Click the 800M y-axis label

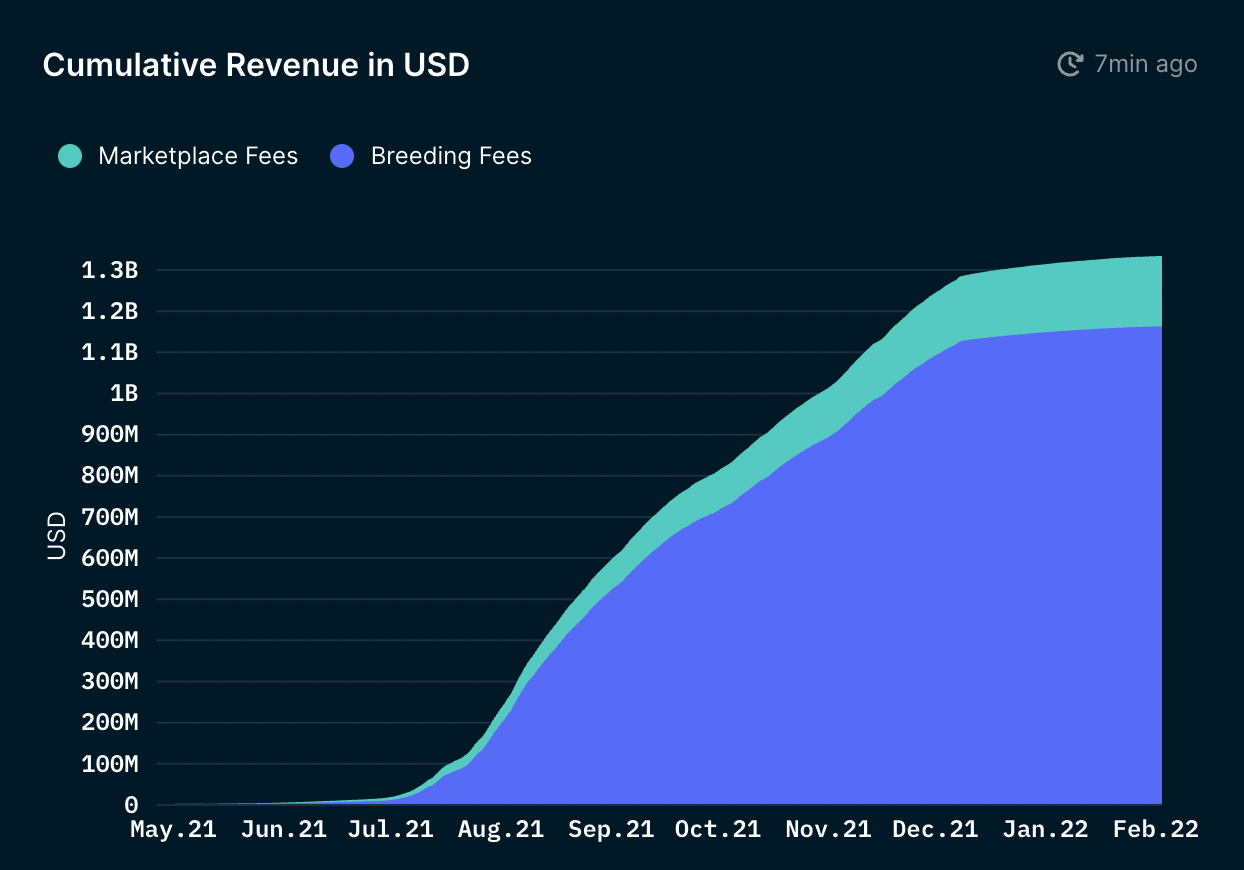click(110, 476)
